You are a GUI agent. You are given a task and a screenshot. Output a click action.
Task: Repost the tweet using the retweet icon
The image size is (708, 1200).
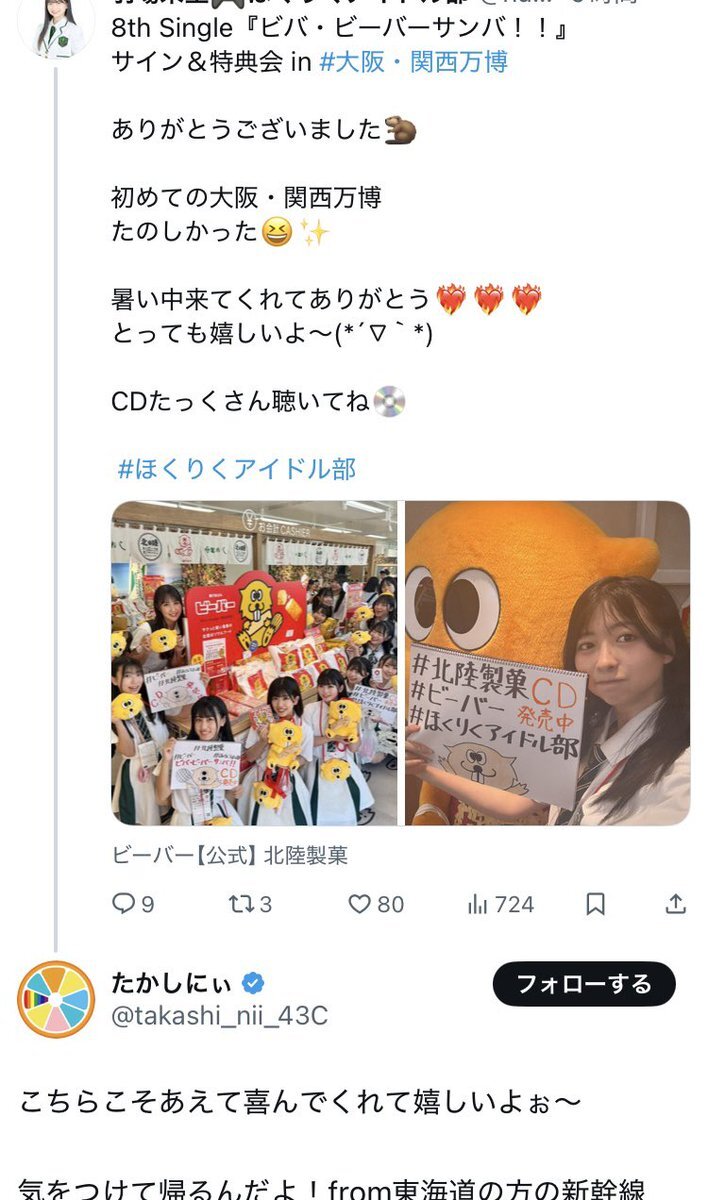(x=242, y=904)
